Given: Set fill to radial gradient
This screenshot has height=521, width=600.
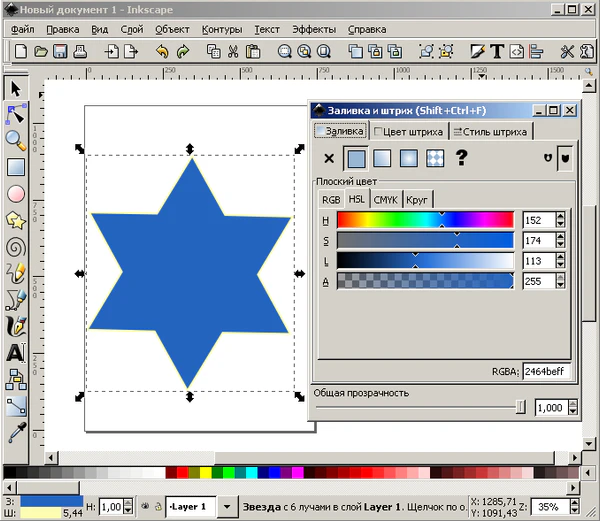Looking at the screenshot, I should [408, 158].
